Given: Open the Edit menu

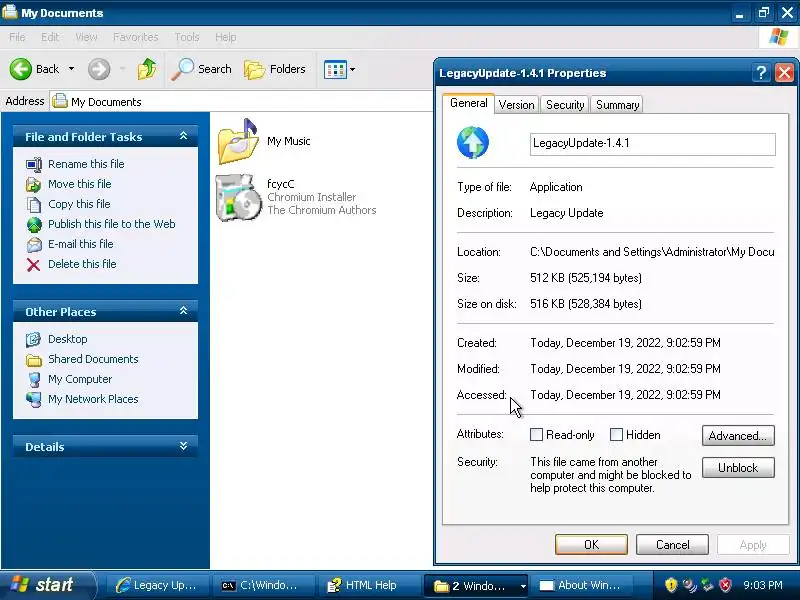Looking at the screenshot, I should tap(50, 37).
